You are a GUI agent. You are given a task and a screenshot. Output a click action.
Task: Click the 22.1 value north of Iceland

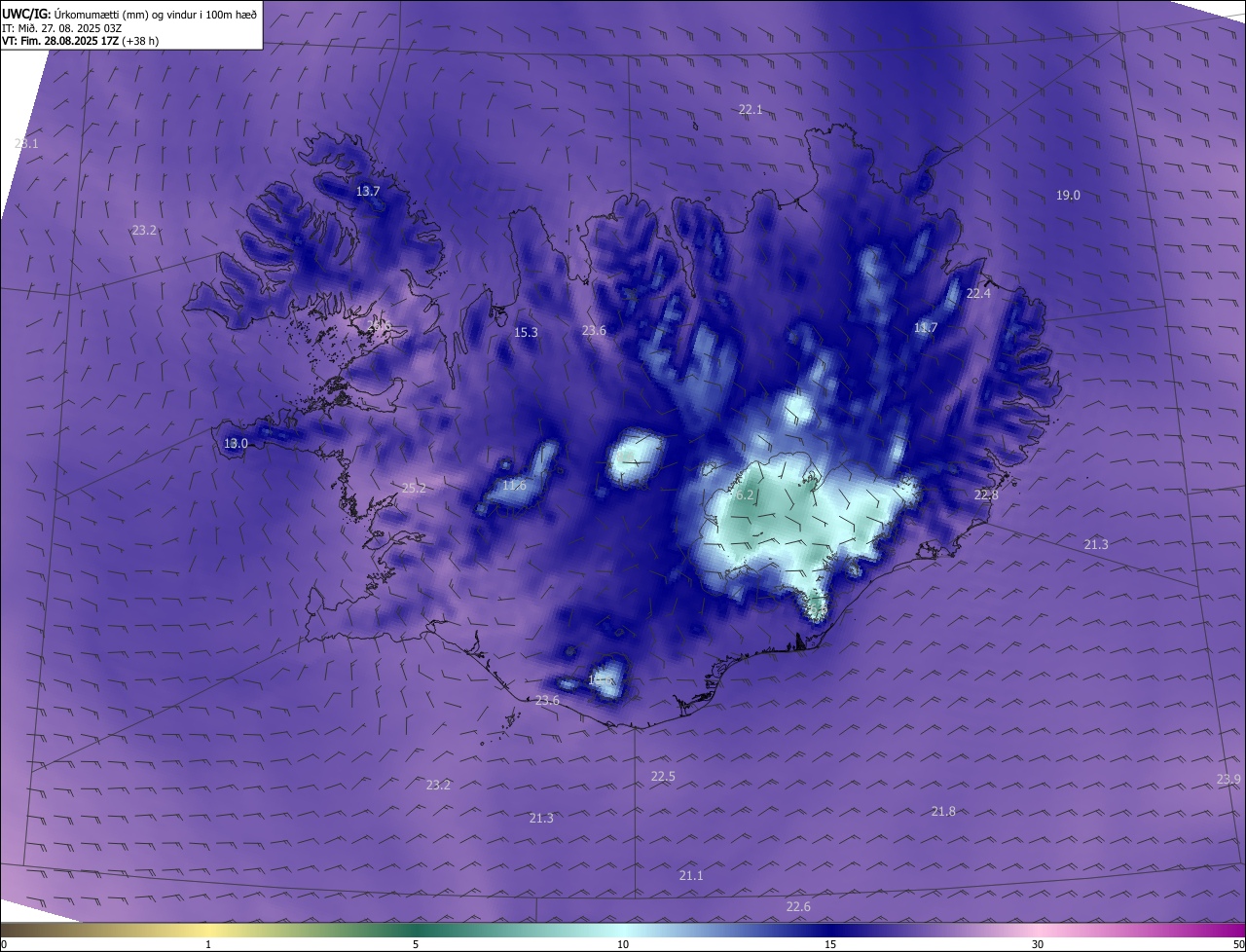pos(751,110)
